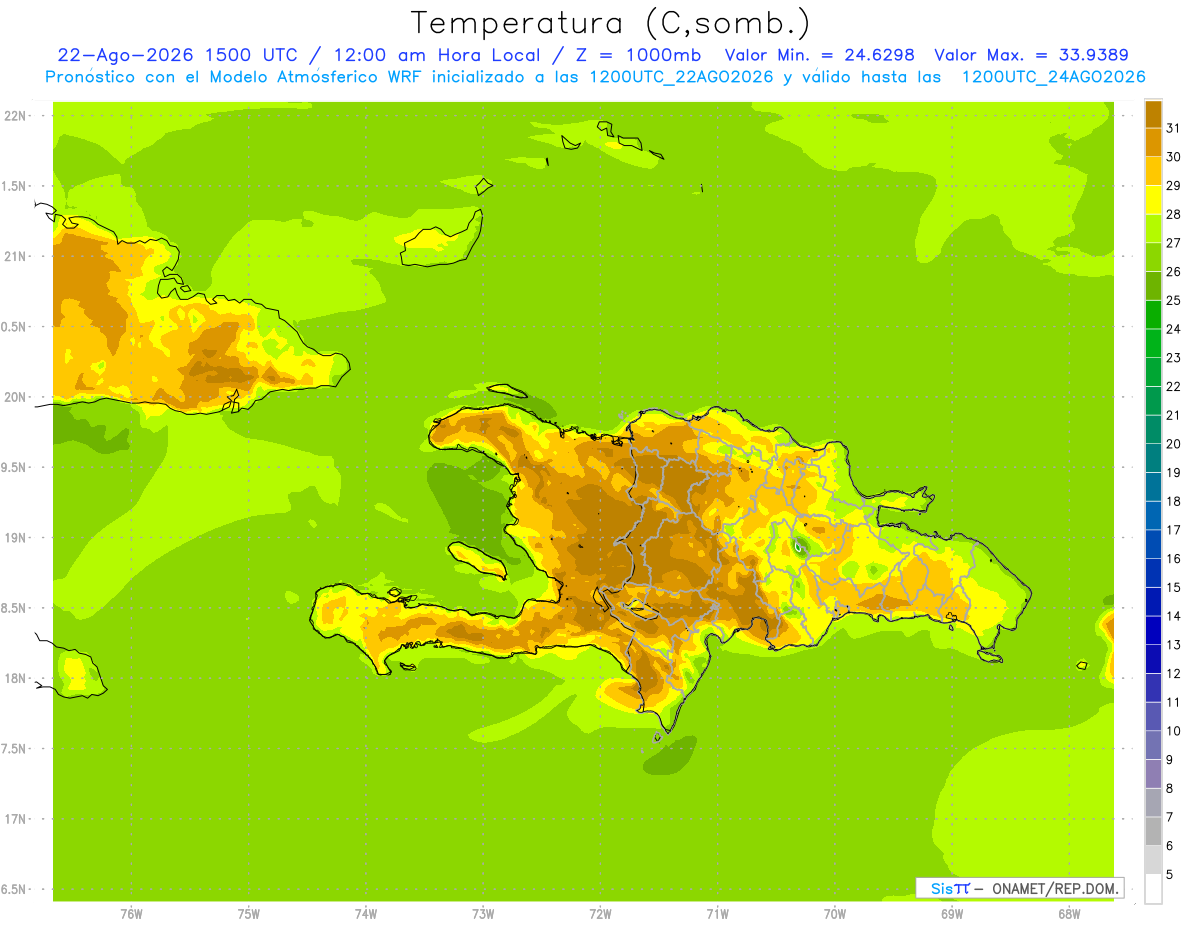Click the '22' colorbar label
The image size is (1200, 927).
pyautogui.click(x=1173, y=386)
